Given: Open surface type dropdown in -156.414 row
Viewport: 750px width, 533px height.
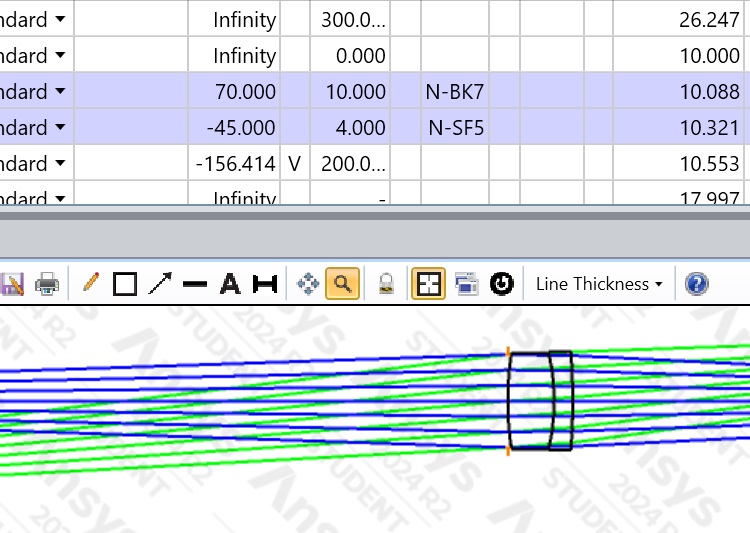Looking at the screenshot, I should pos(60,163).
